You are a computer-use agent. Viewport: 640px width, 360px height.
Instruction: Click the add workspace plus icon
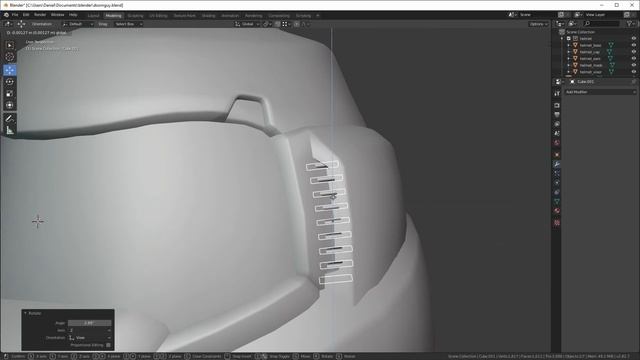[x=318, y=16]
